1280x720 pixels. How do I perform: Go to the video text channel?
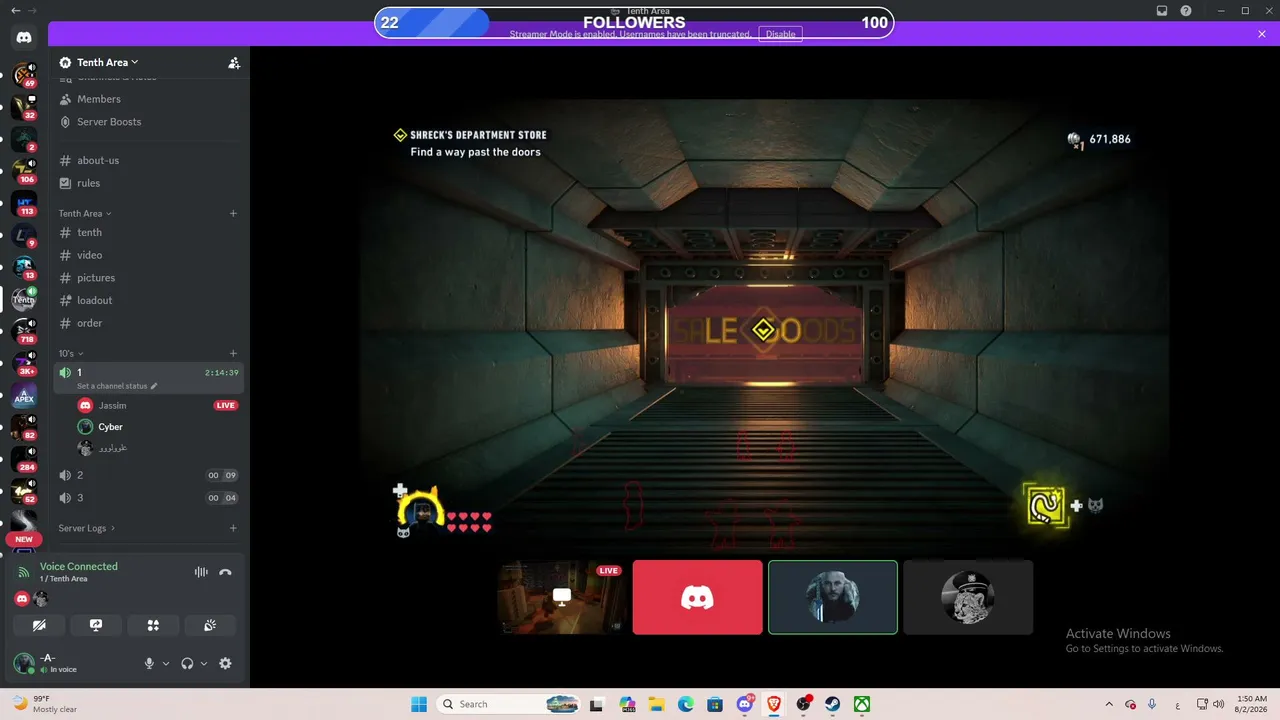(148, 255)
